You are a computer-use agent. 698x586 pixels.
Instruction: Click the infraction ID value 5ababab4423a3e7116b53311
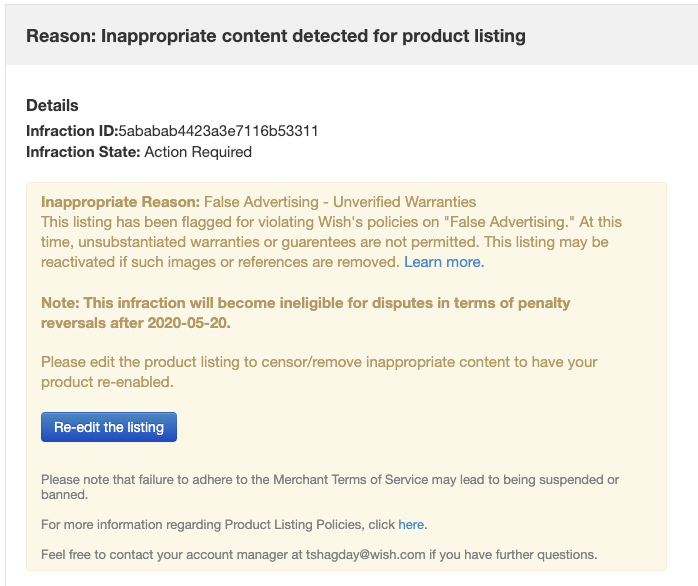pos(218,131)
